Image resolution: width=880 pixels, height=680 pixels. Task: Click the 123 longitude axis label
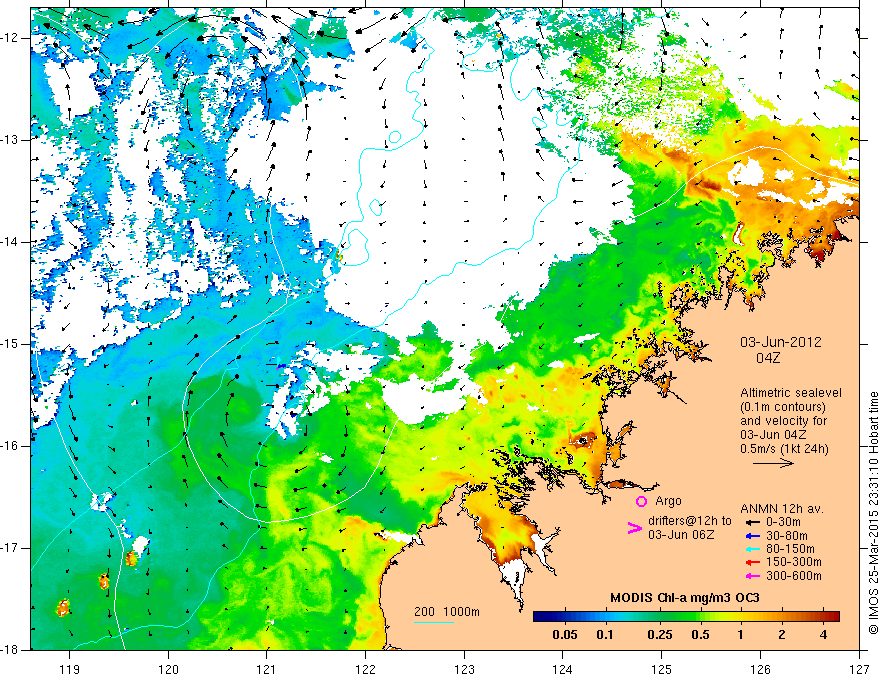[x=464, y=669]
